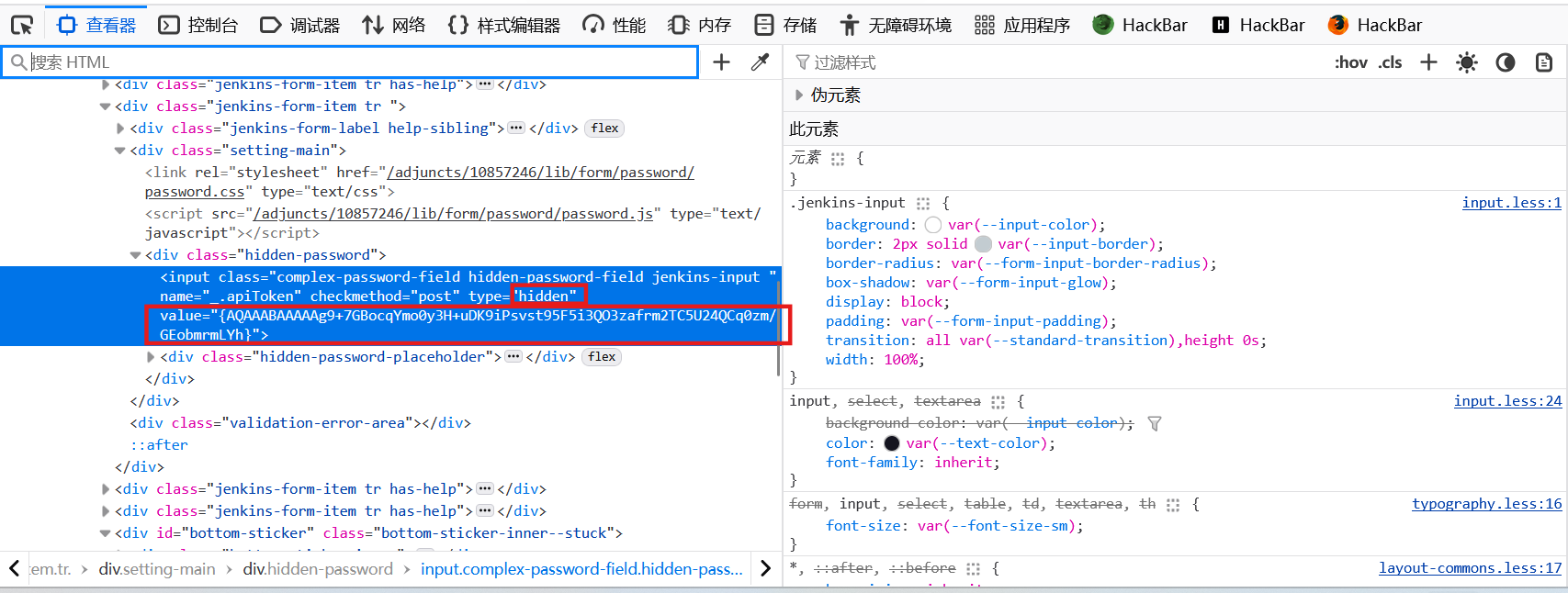
Task: Activate the element picker tool
Action: (x=22, y=25)
